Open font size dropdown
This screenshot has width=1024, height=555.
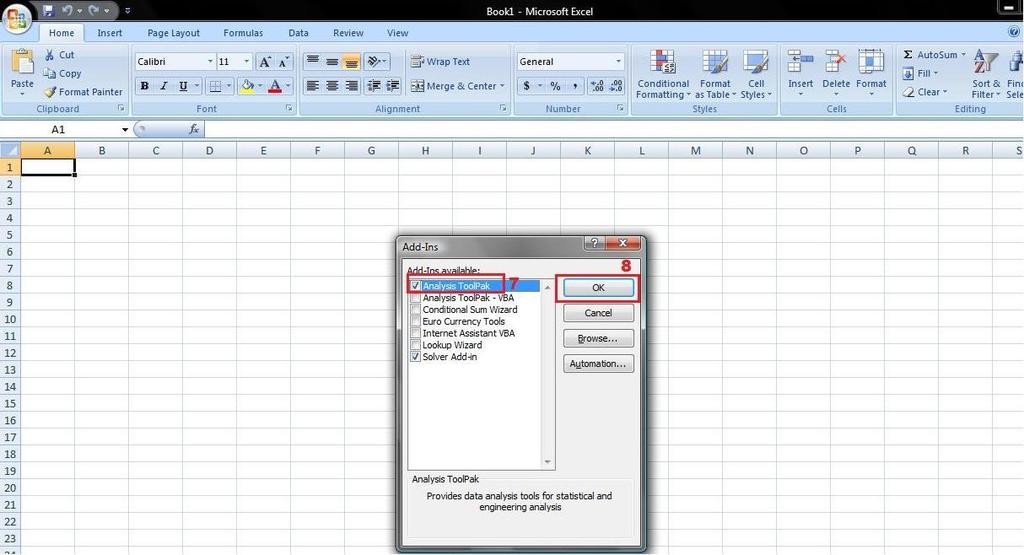click(246, 61)
